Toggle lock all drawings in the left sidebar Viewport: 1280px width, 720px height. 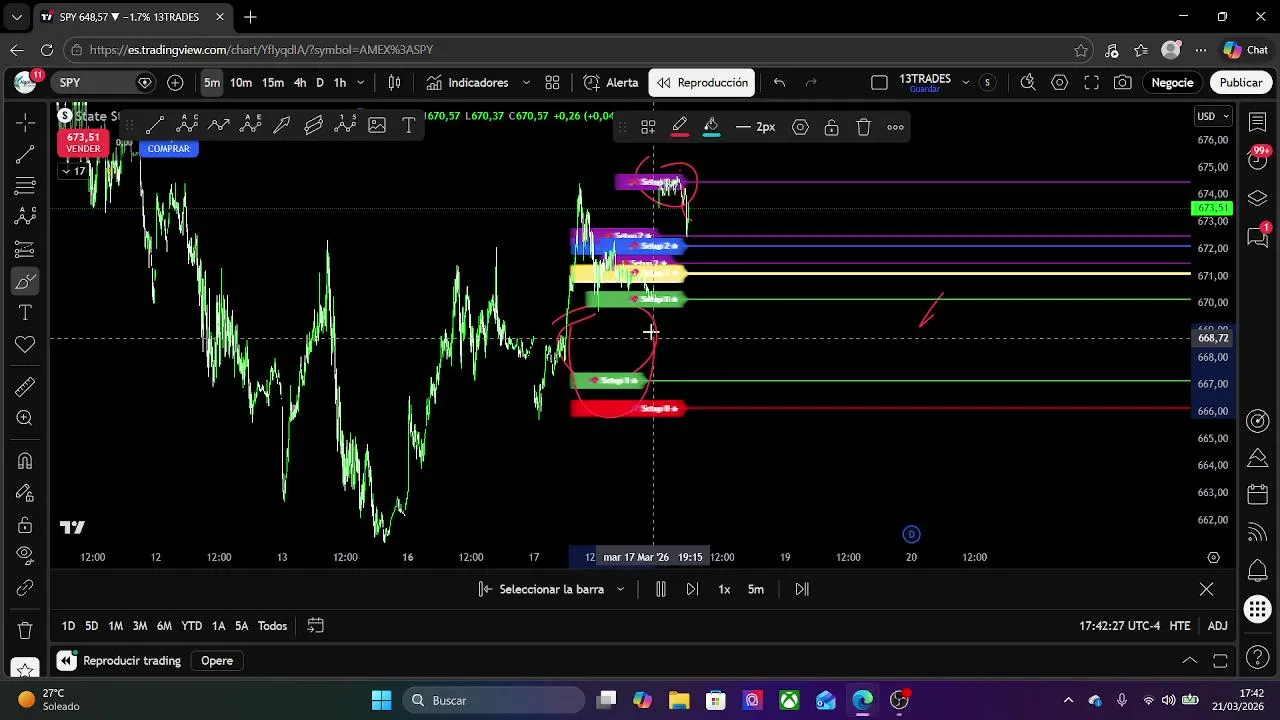click(x=25, y=525)
